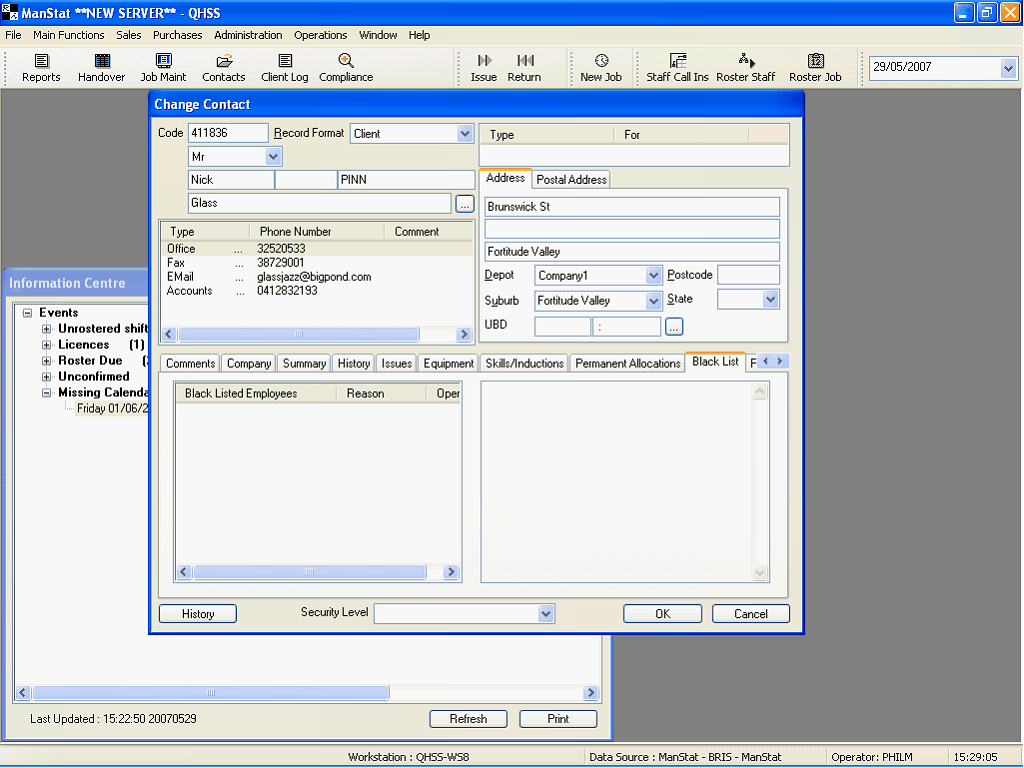The height and width of the screenshot is (768, 1024).
Task: Click the OK button
Action: (662, 614)
